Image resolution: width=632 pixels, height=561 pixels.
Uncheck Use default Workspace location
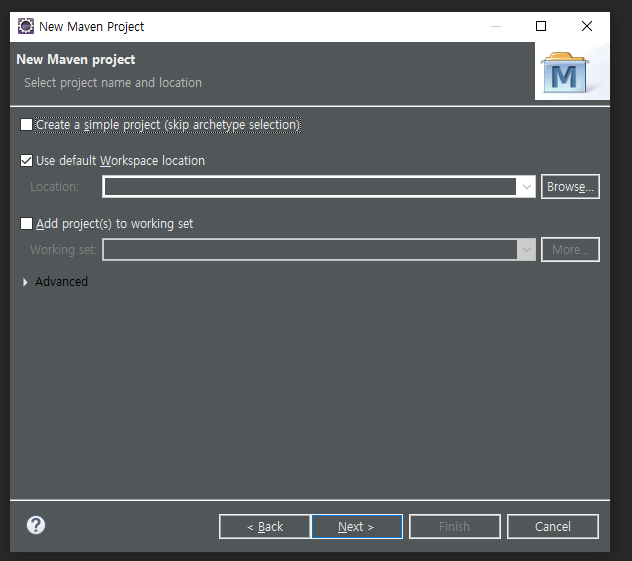click(27, 160)
